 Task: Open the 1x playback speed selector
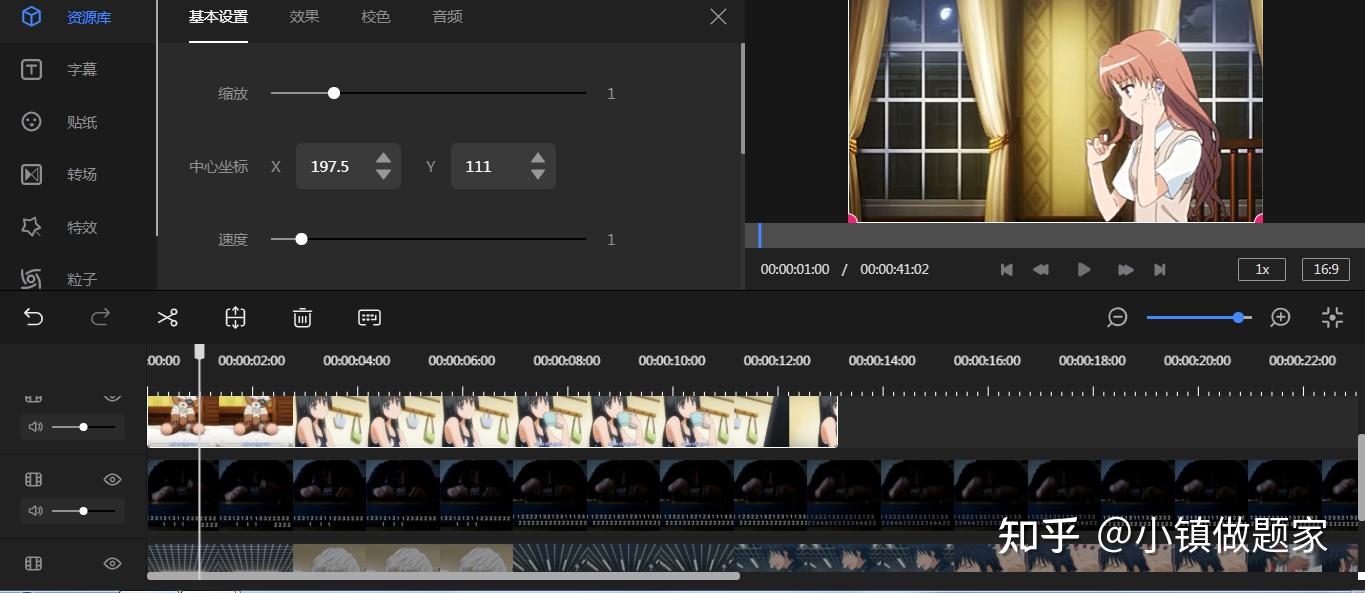pos(1262,270)
